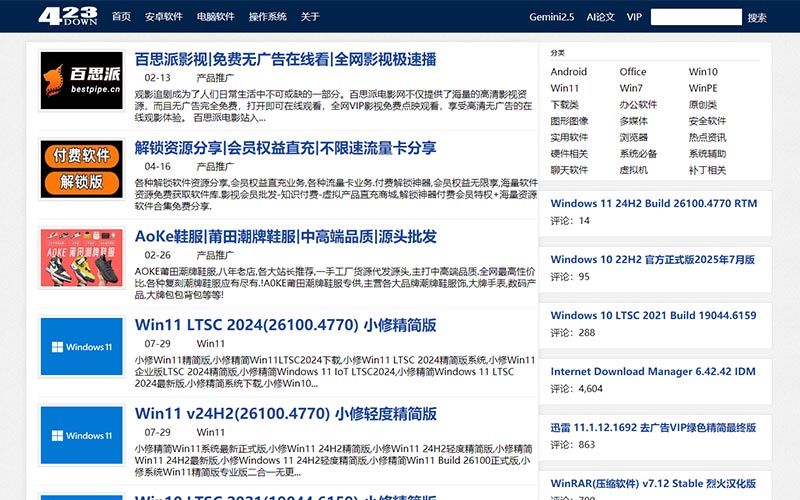This screenshot has width=800, height=500.
Task: Click 评论: 14 comment count
Action: [x=570, y=220]
